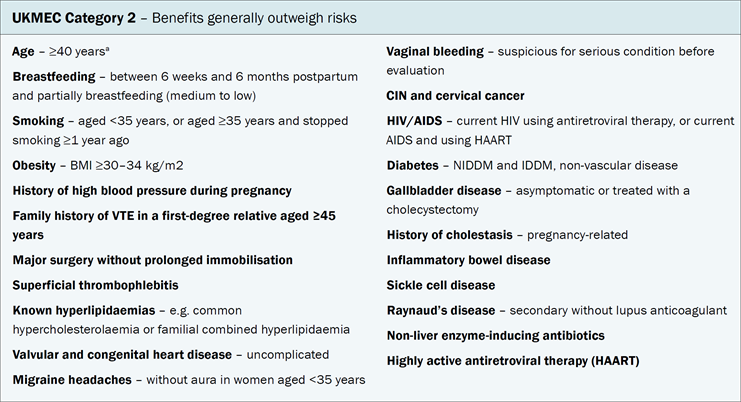Select the Diabetes entry
This screenshot has width=741, height=402.
click(x=532, y=166)
